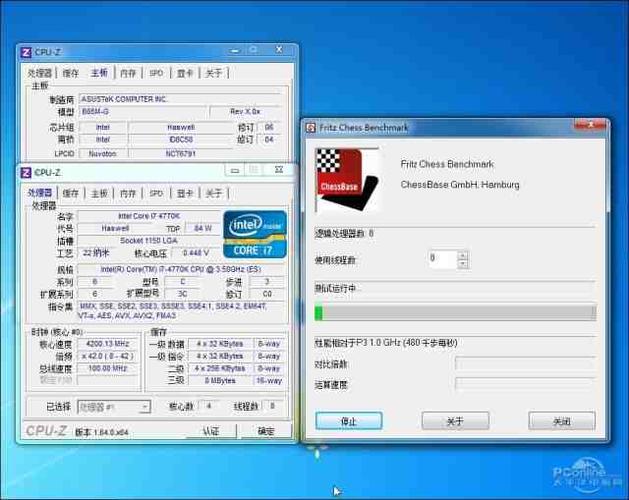Click the CPU-Z logo icon in back window title
The width and height of the screenshot is (629, 500).
pos(26,52)
